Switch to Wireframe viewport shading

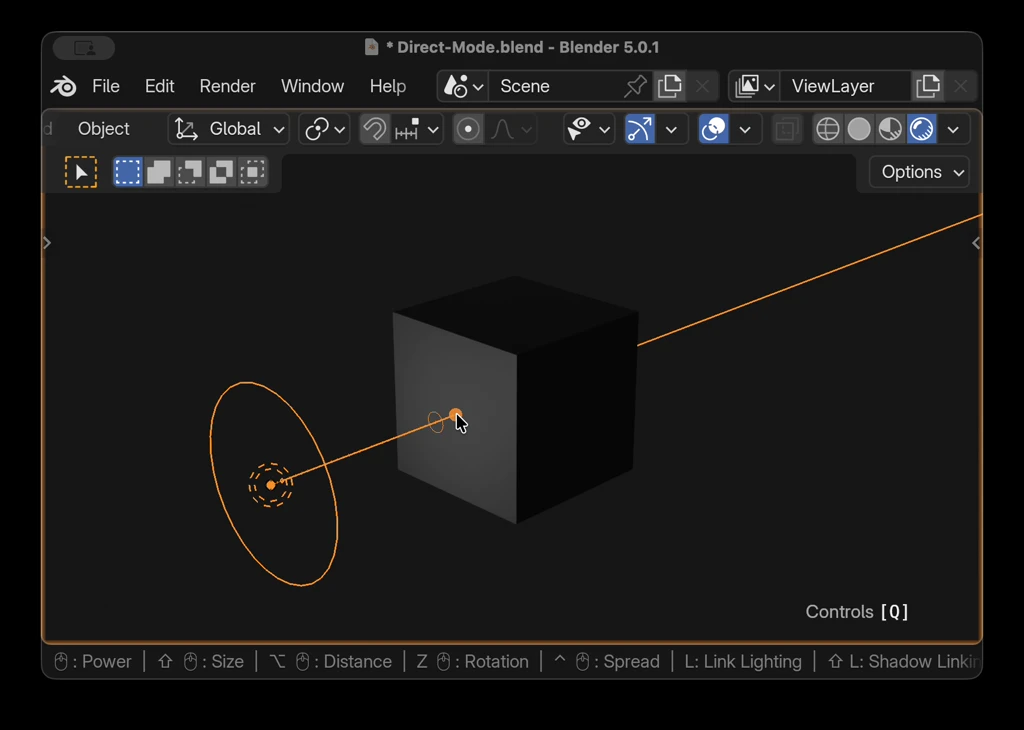pos(828,129)
